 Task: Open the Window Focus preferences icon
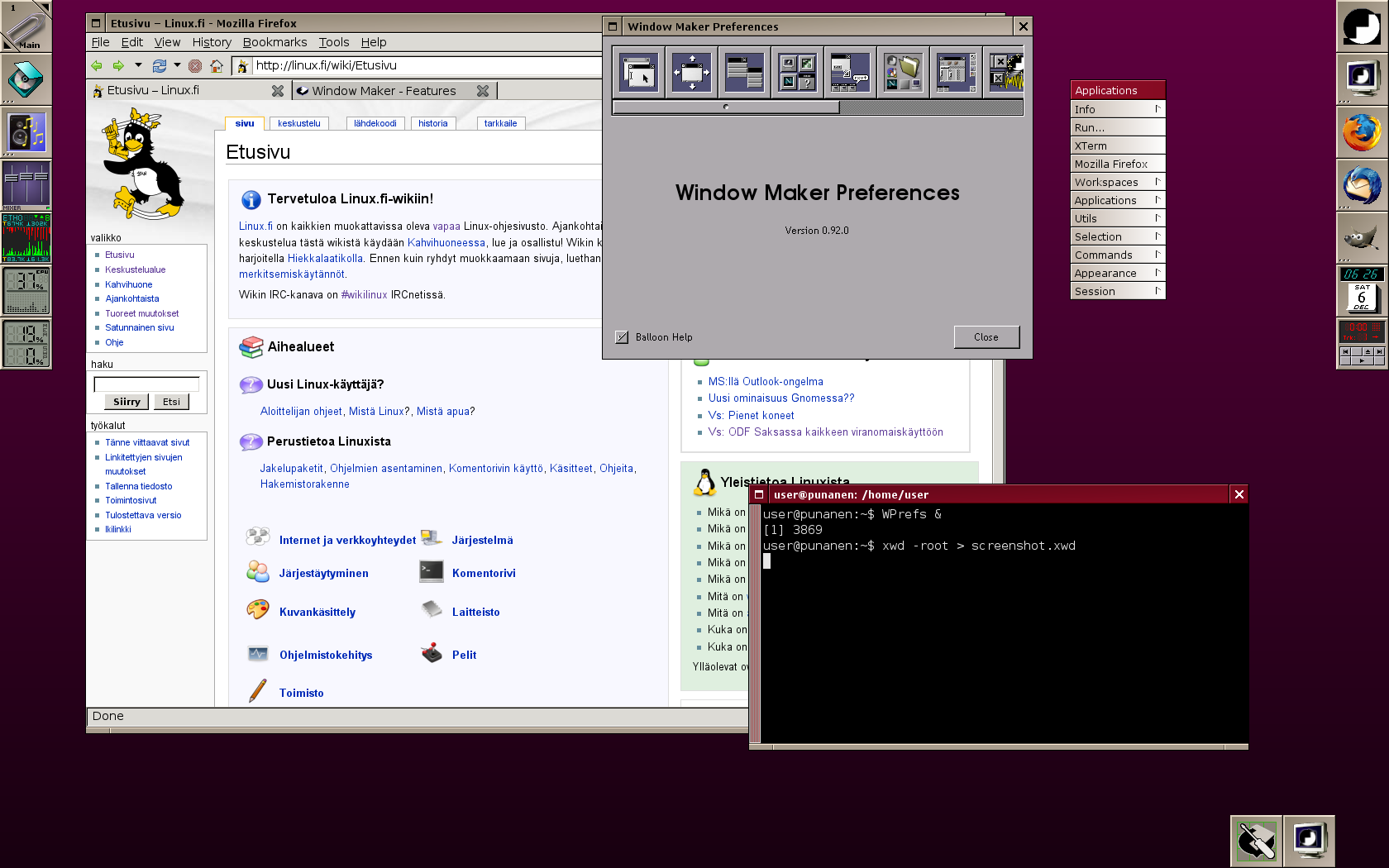coord(639,73)
